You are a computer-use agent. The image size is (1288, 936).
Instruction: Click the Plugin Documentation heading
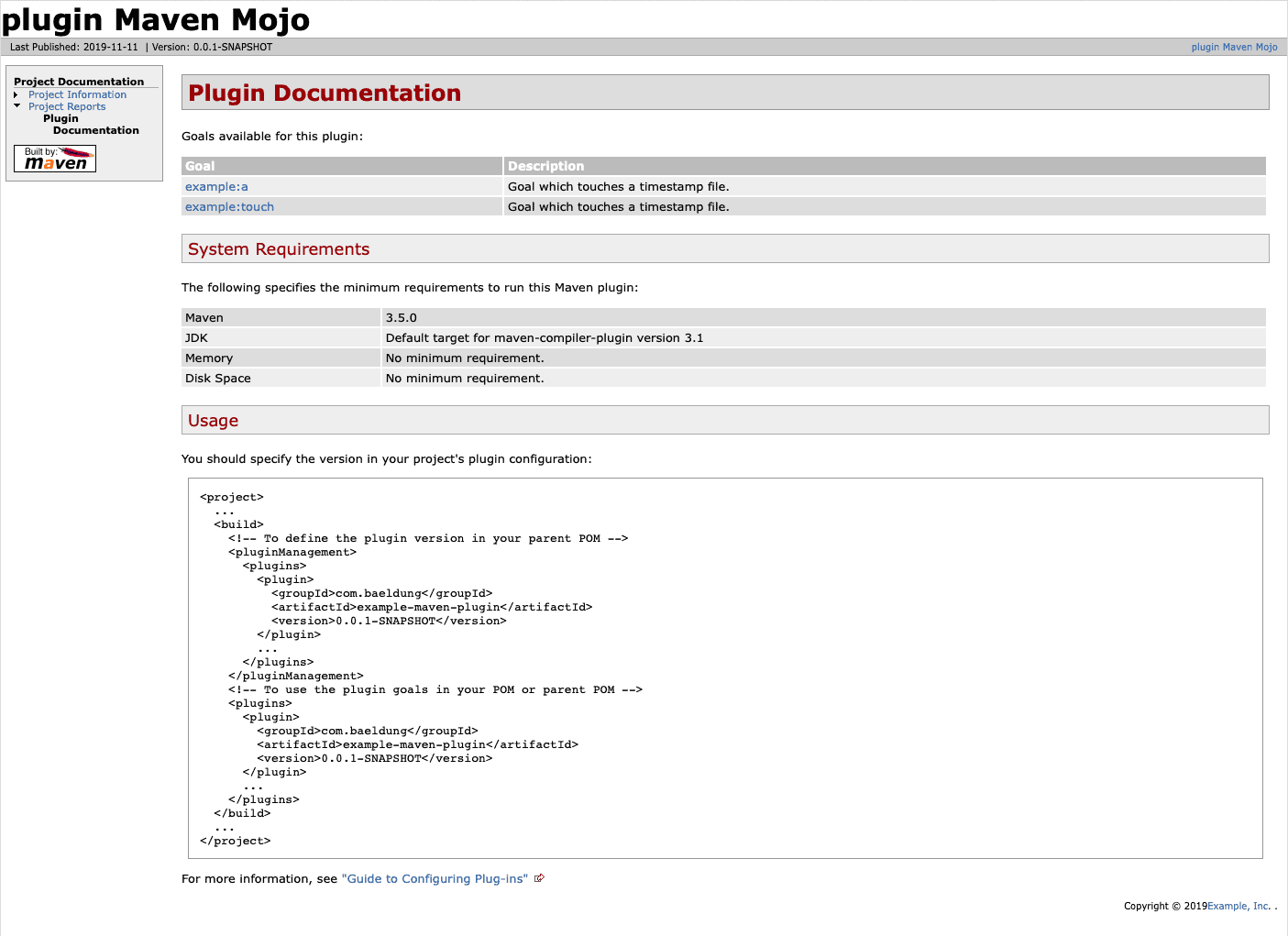coord(325,93)
